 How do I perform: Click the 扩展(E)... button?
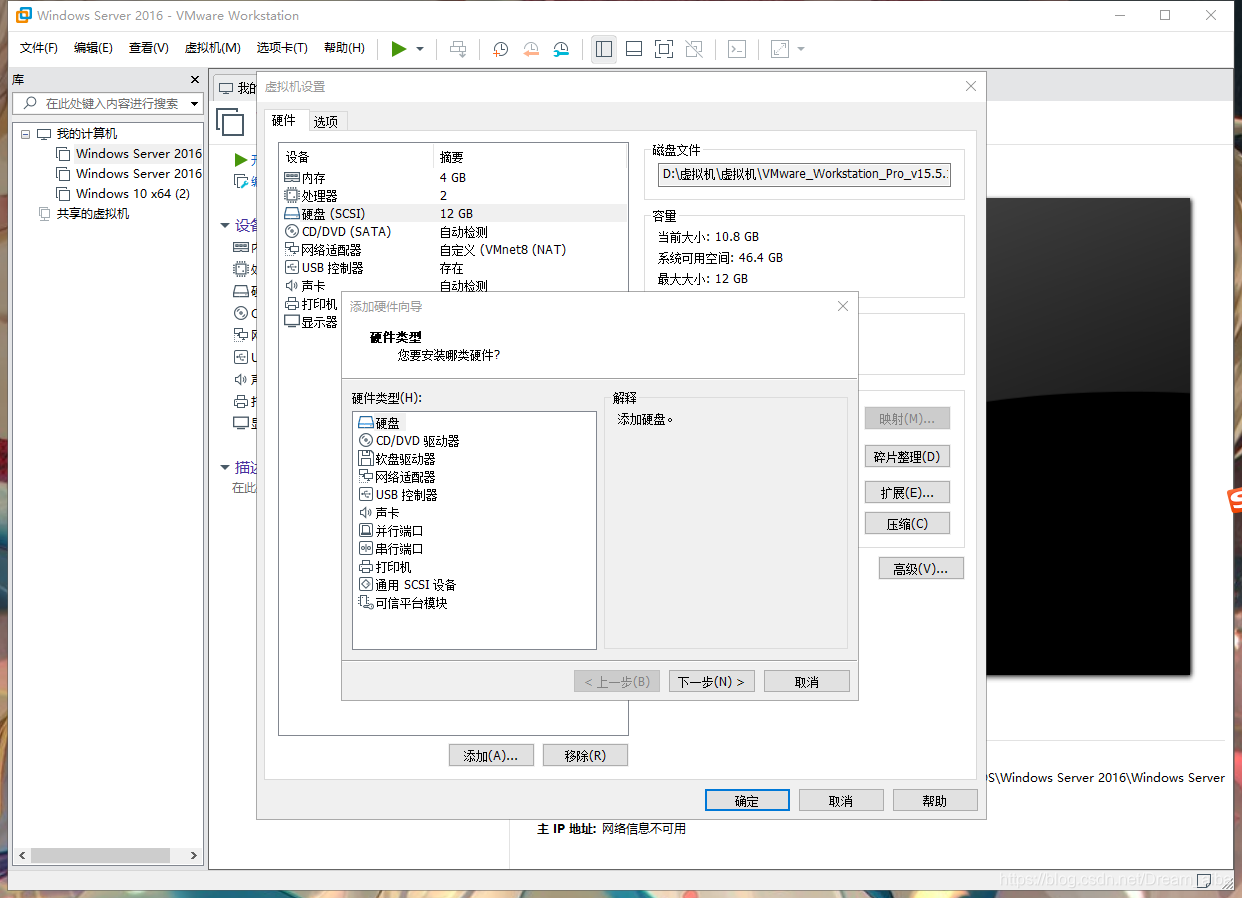tap(907, 493)
